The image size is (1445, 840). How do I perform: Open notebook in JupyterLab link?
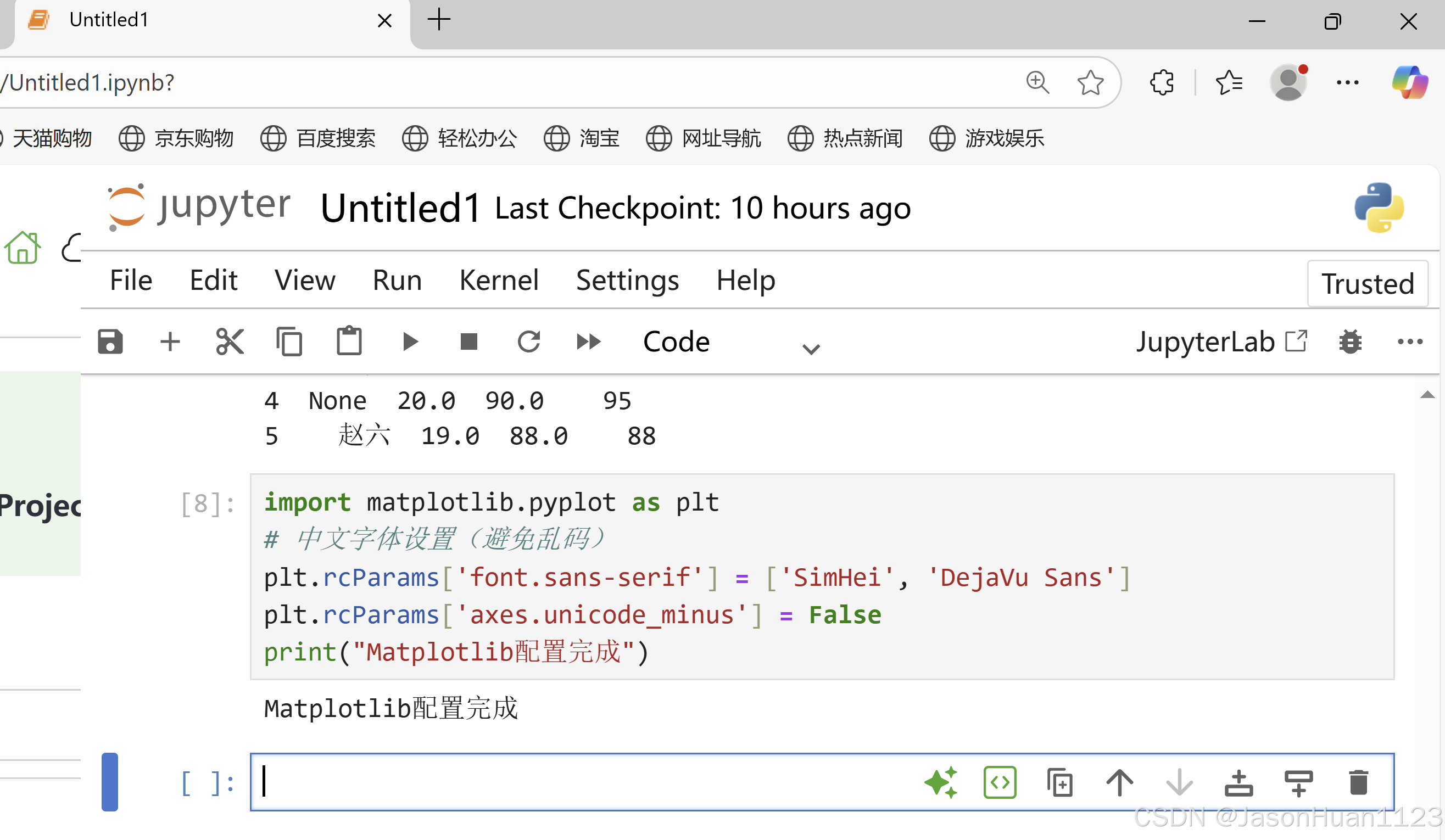1221,341
